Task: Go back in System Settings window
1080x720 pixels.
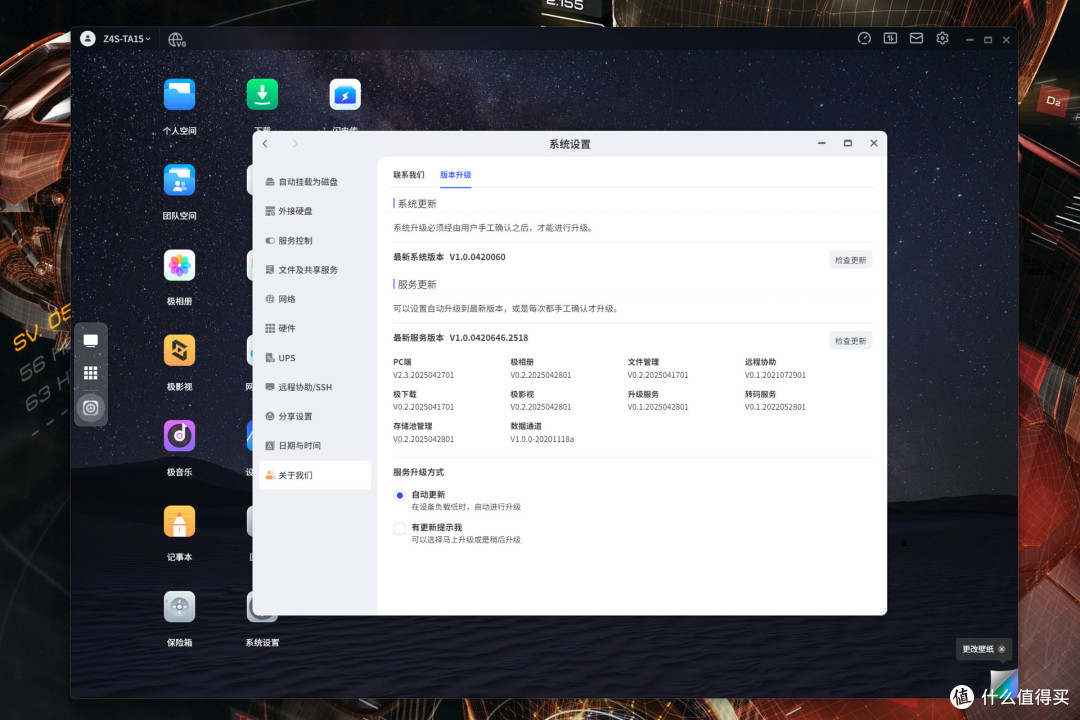Action: pos(265,143)
